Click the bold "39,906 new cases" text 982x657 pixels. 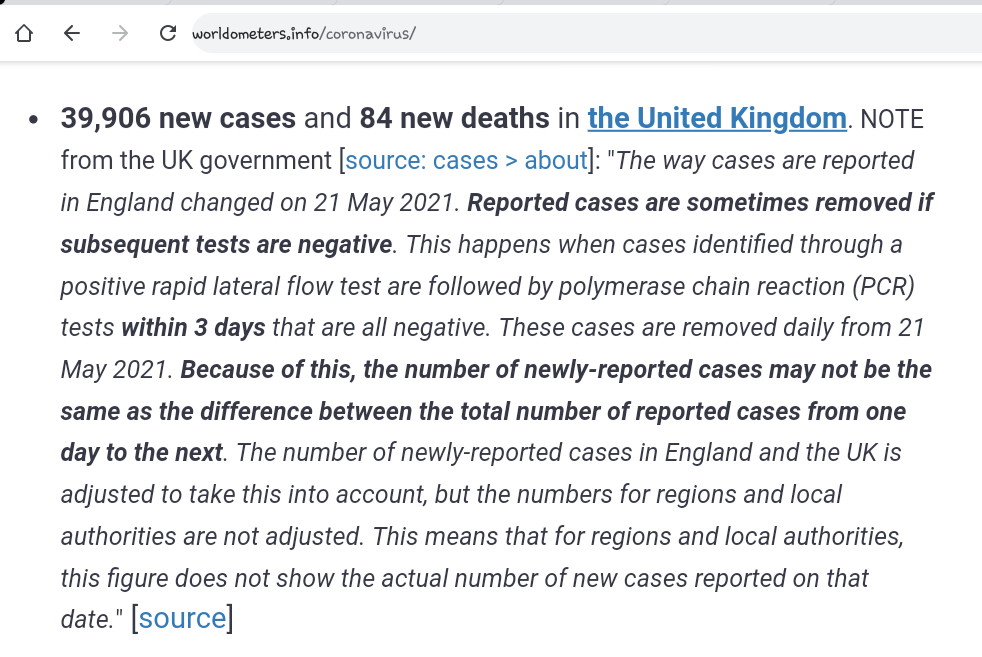[x=178, y=119]
